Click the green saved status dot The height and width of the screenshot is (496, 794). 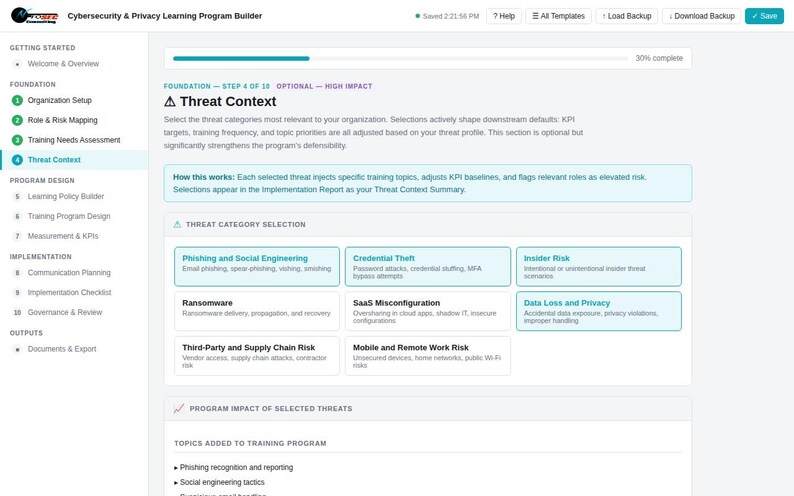tap(417, 16)
